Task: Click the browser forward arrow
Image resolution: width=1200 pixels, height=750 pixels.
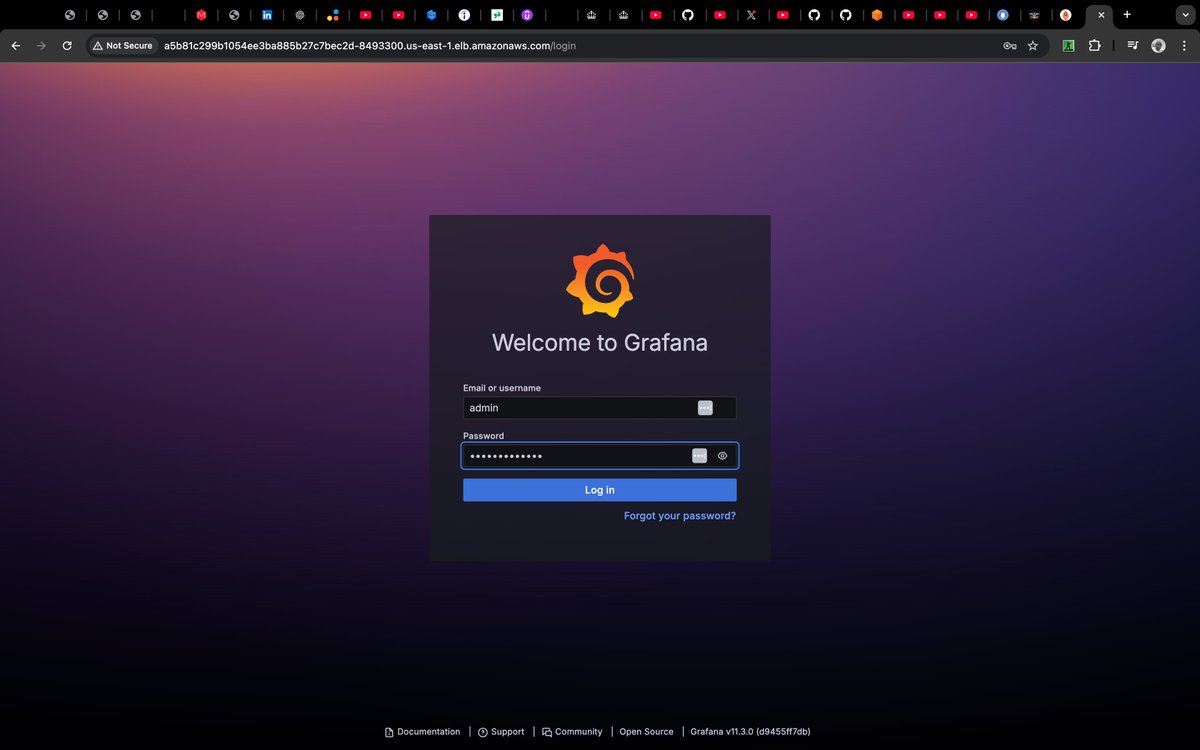Action: coord(41,46)
